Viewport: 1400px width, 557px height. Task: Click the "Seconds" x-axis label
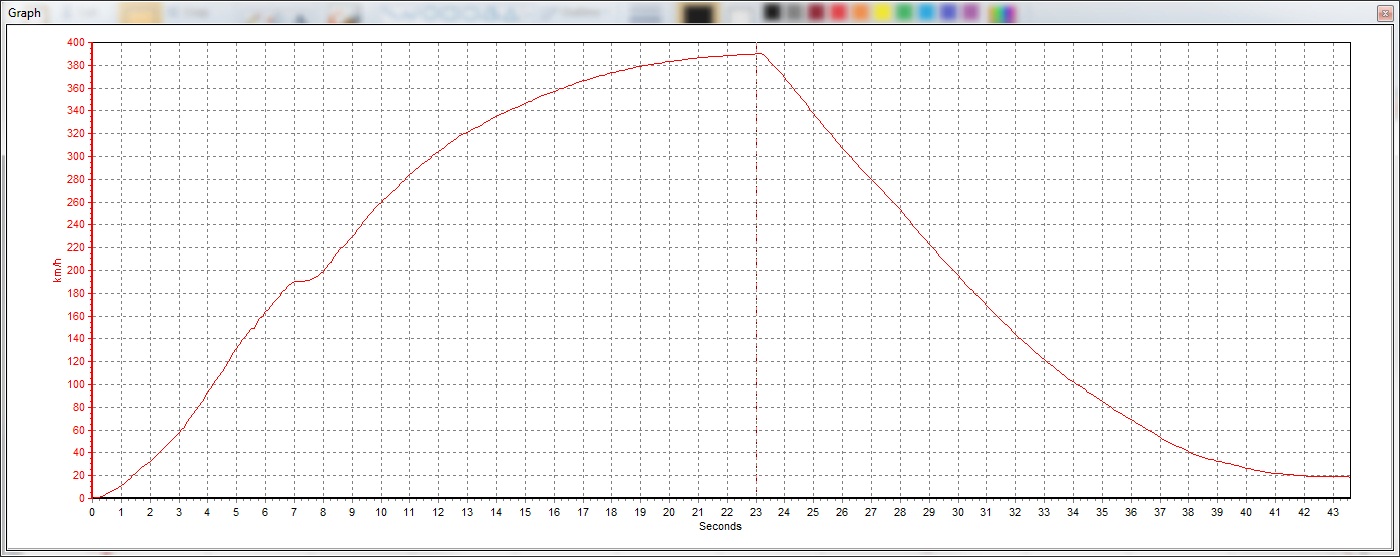click(x=720, y=526)
